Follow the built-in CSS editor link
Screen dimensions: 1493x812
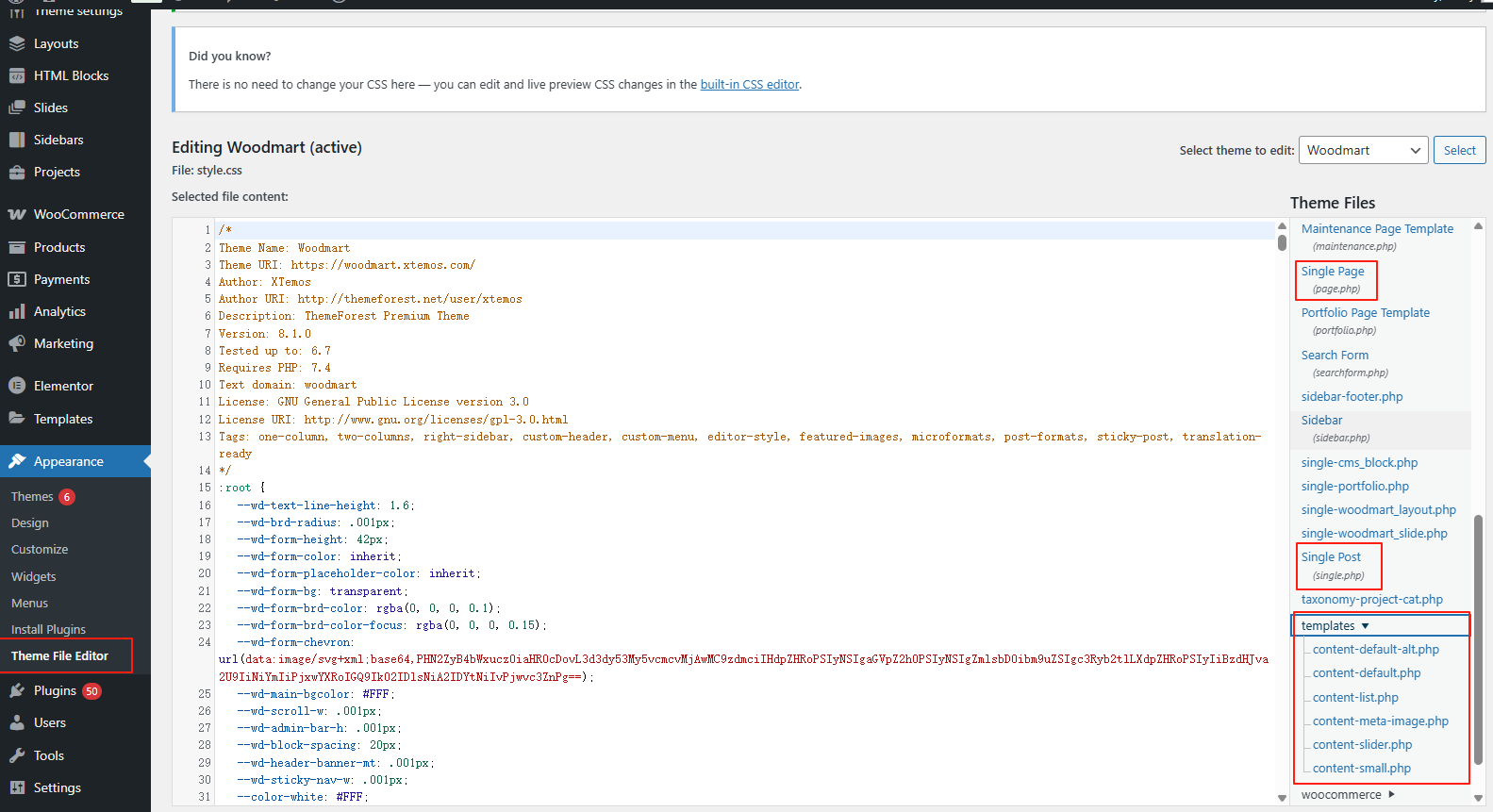(749, 85)
